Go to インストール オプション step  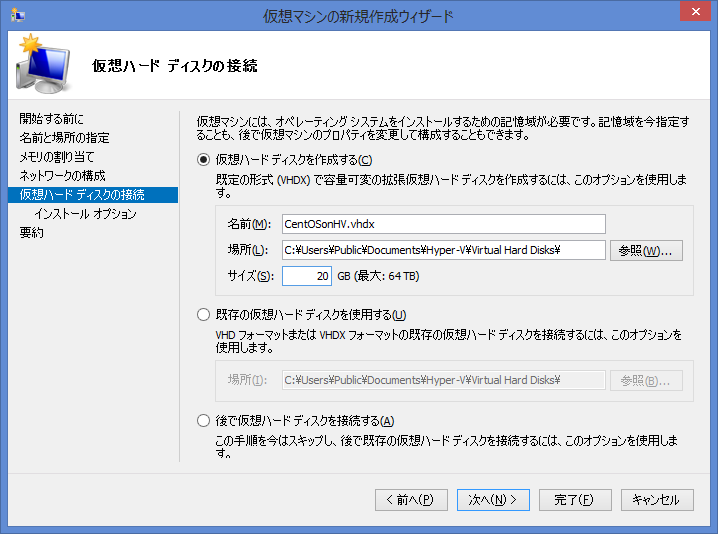(86, 214)
